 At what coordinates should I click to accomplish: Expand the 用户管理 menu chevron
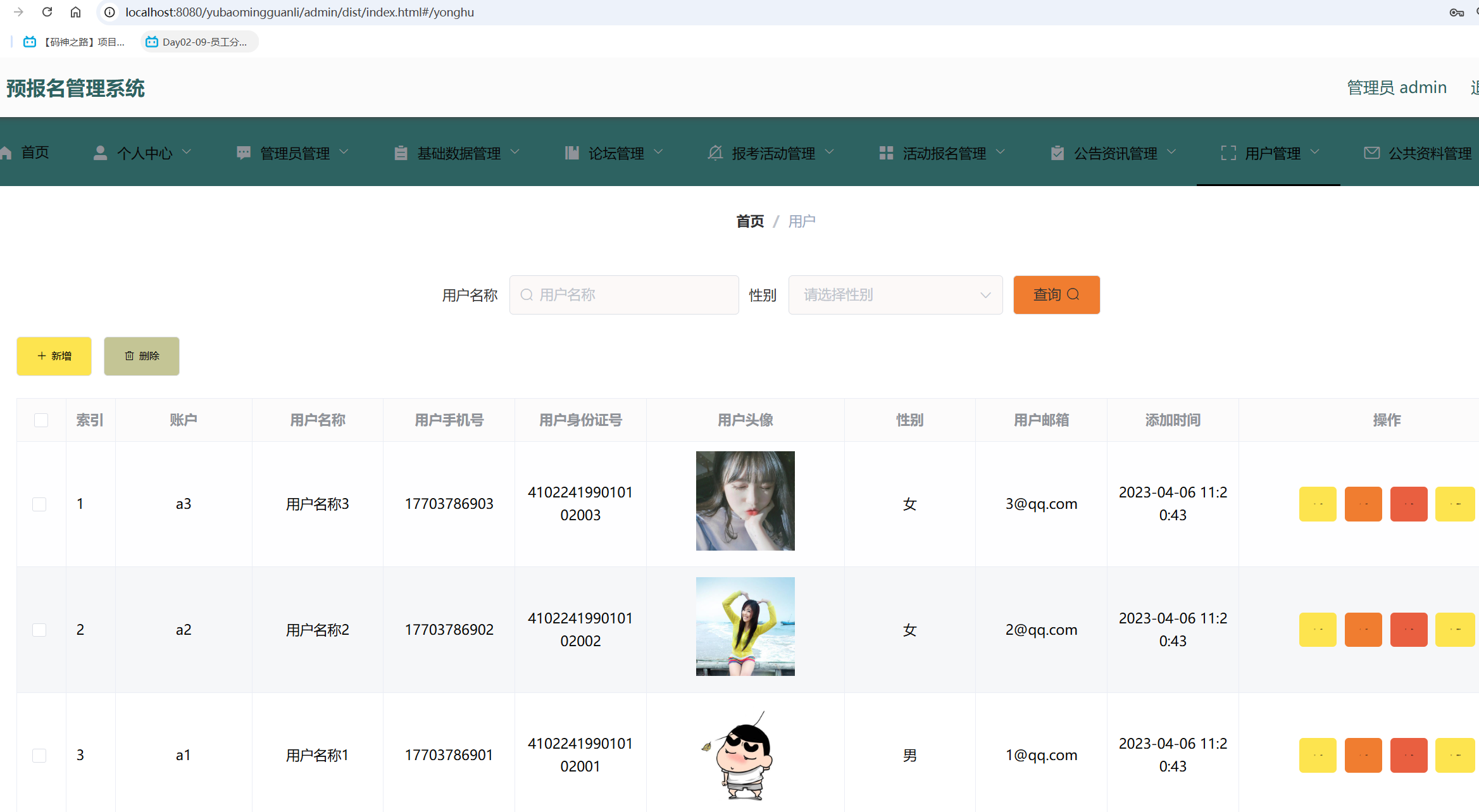(x=1315, y=152)
